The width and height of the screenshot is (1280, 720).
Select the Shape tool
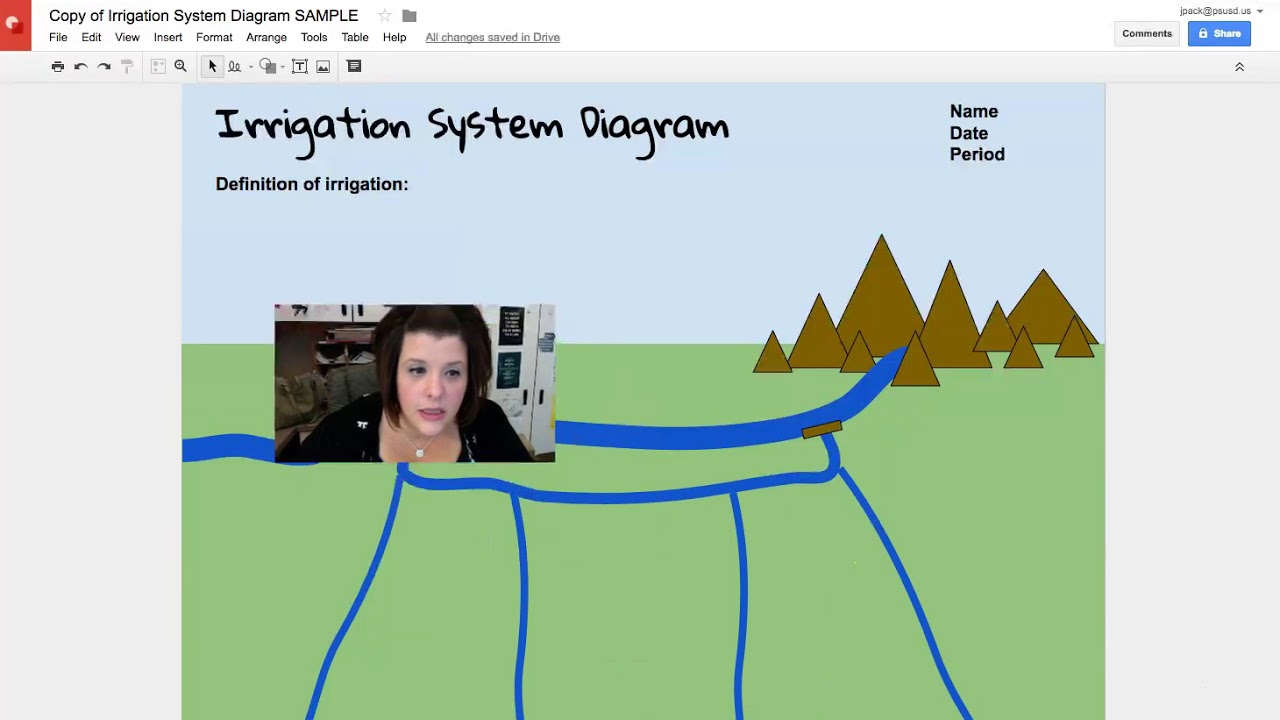[x=267, y=66]
